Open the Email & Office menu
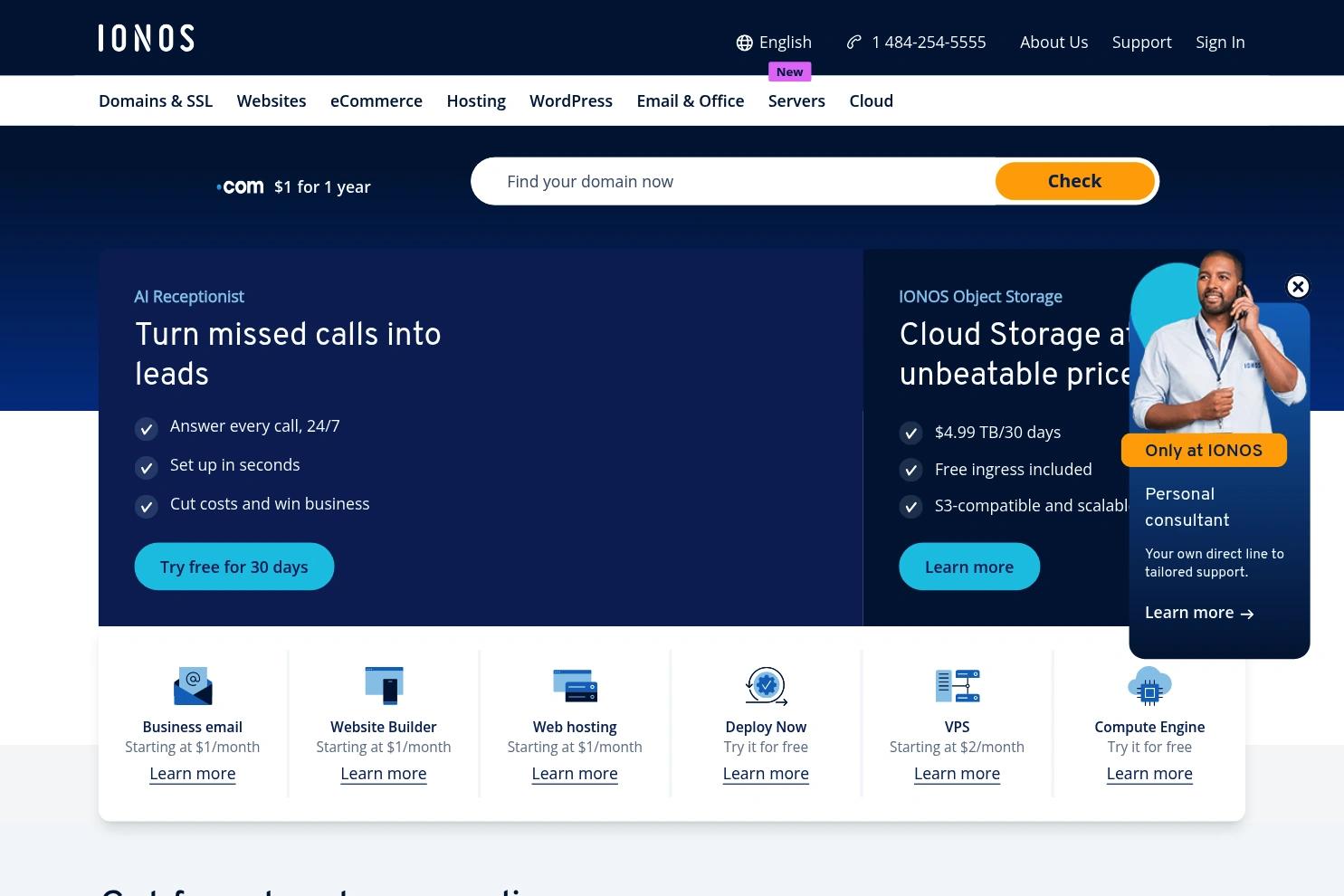1344x896 pixels. tap(691, 100)
